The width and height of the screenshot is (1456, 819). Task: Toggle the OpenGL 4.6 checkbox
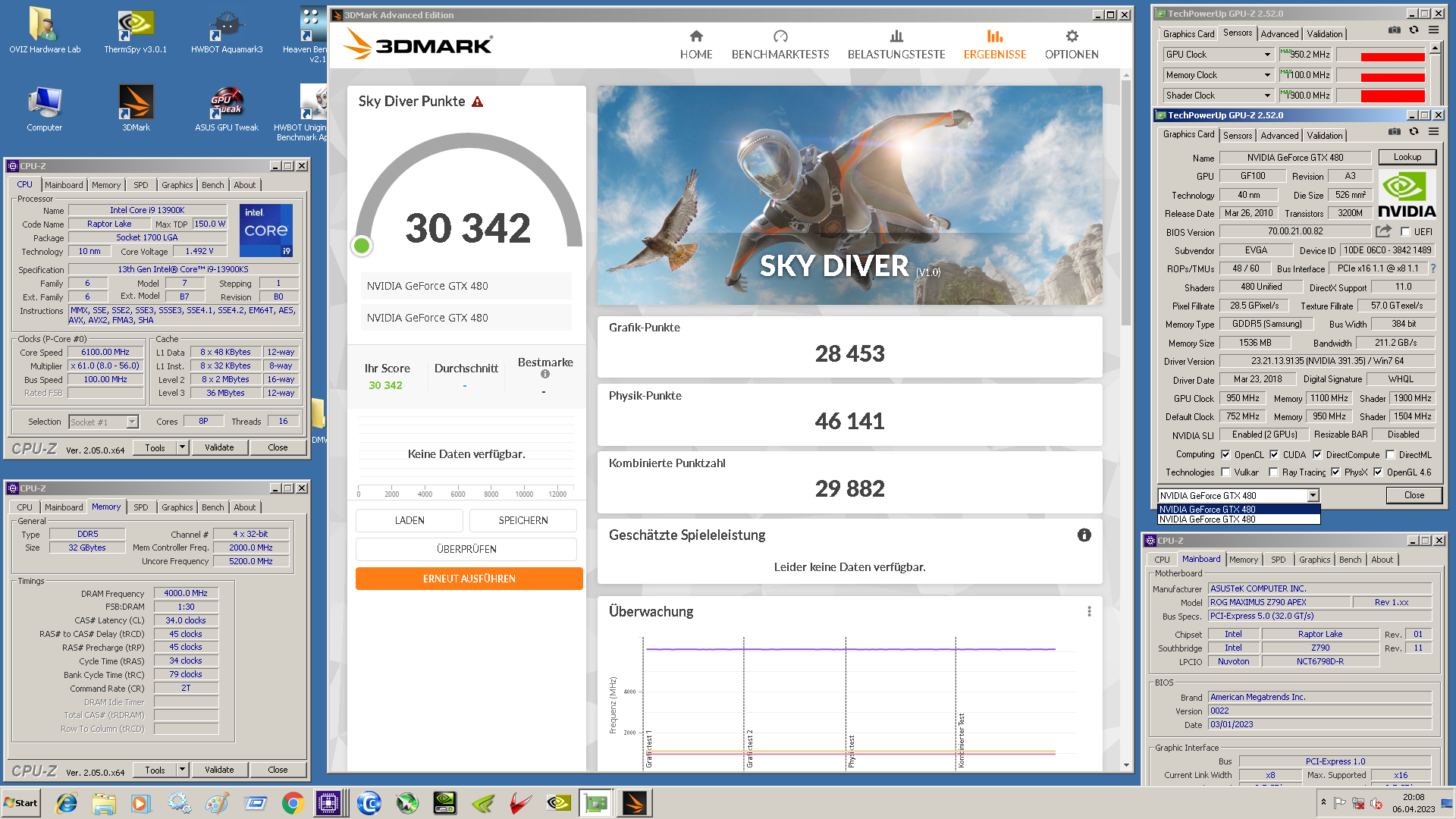(1378, 472)
